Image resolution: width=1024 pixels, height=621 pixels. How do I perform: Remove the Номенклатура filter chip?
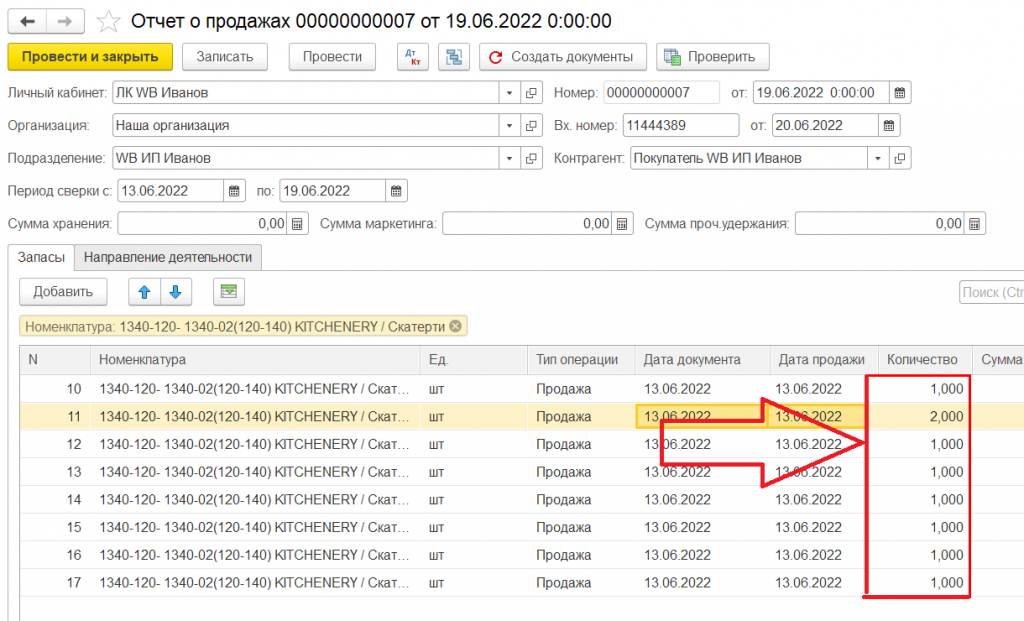pos(455,326)
